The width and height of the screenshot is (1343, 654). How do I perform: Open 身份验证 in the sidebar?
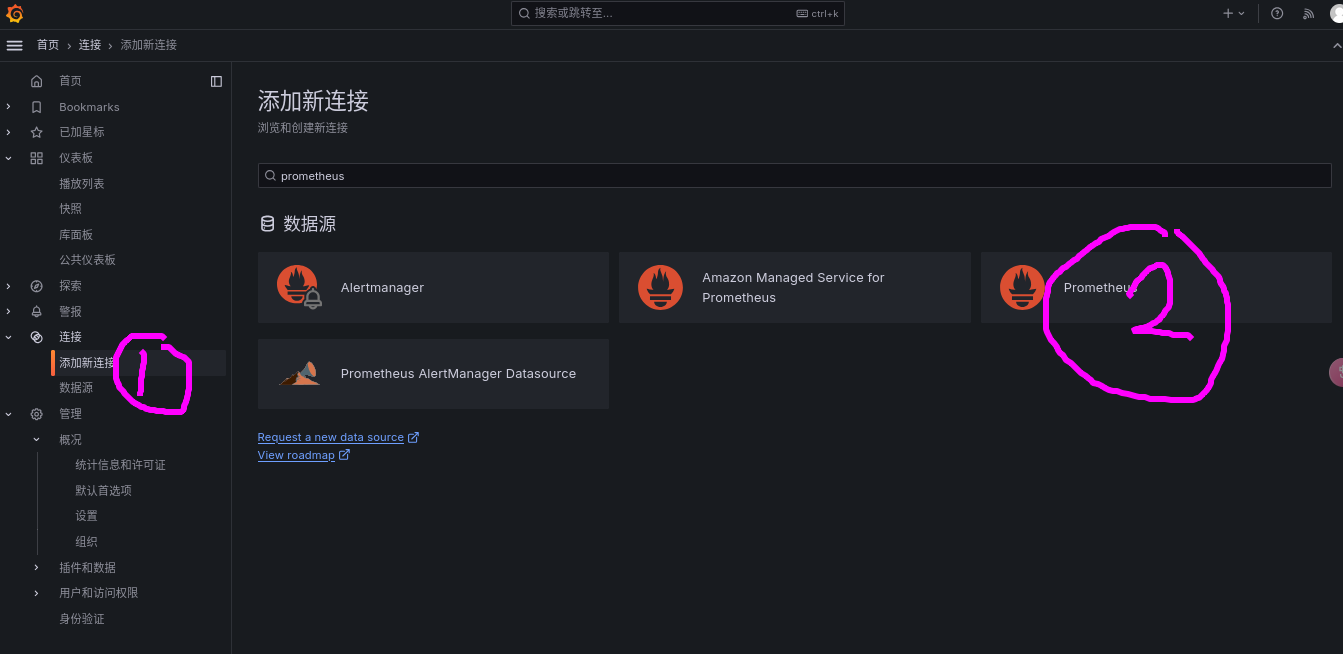[x=81, y=619]
